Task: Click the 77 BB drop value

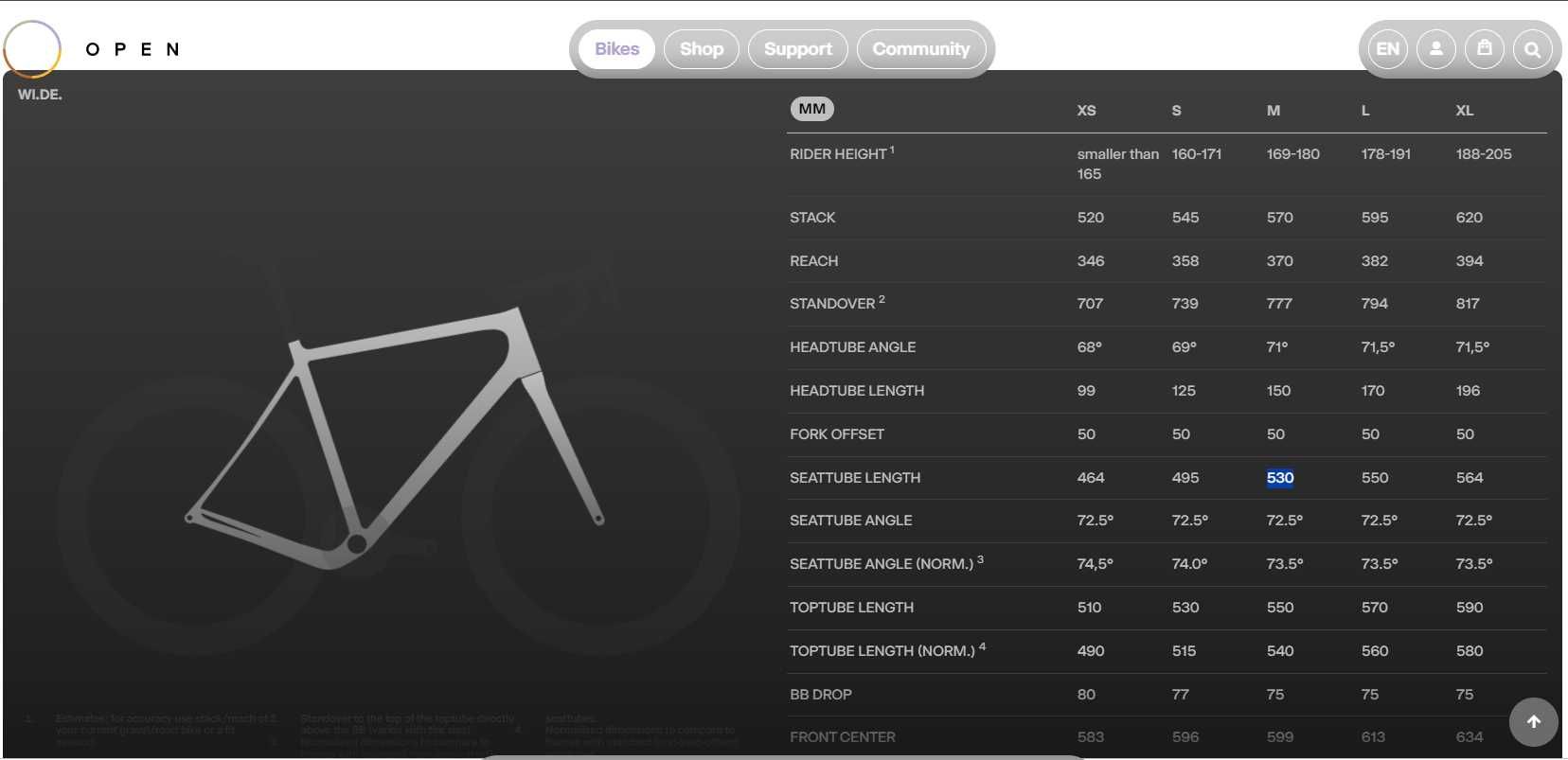Action: pyautogui.click(x=1180, y=695)
